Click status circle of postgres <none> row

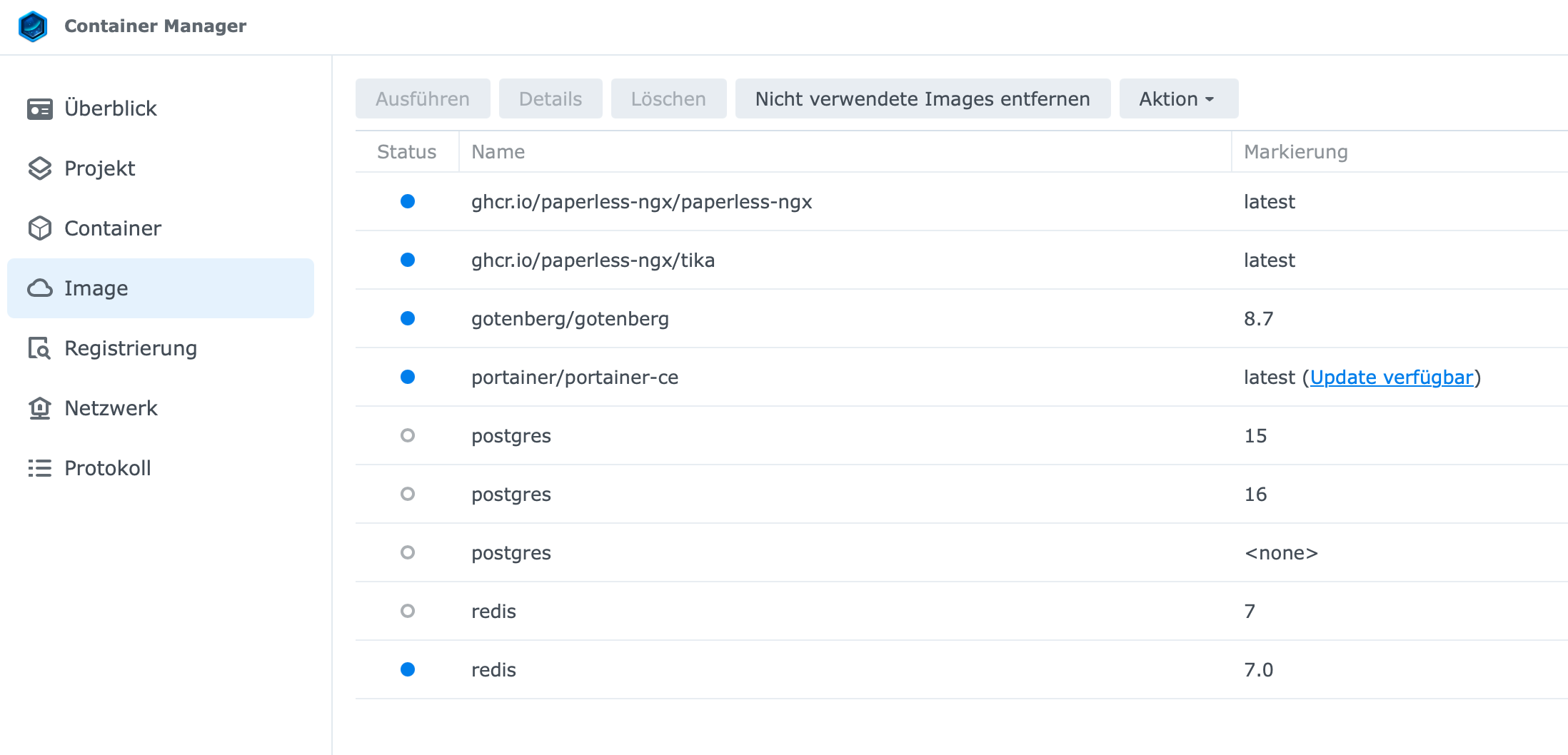point(408,552)
